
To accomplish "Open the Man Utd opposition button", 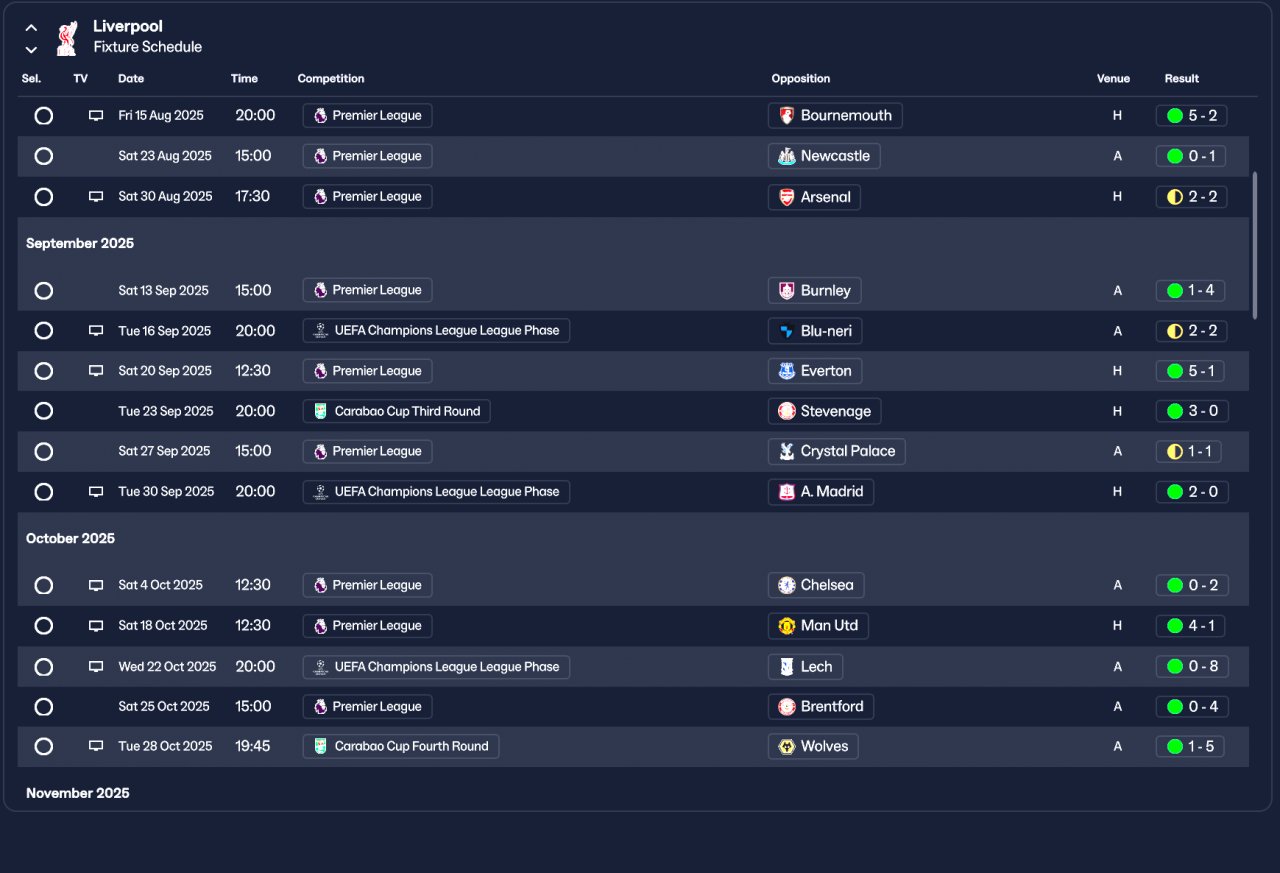I will (818, 626).
